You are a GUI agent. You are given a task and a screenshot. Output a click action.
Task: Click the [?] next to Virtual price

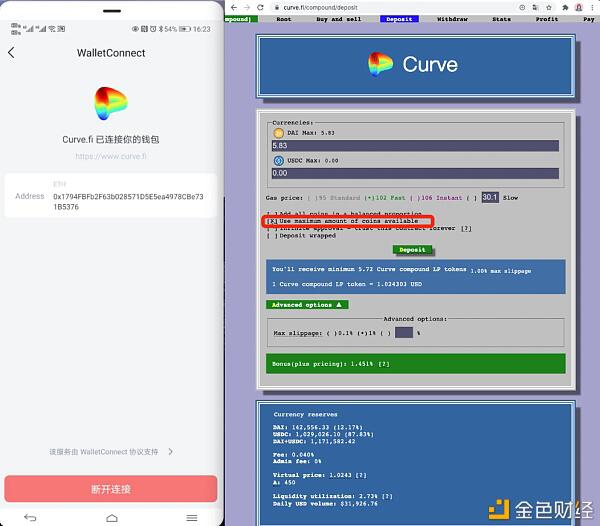[361, 475]
